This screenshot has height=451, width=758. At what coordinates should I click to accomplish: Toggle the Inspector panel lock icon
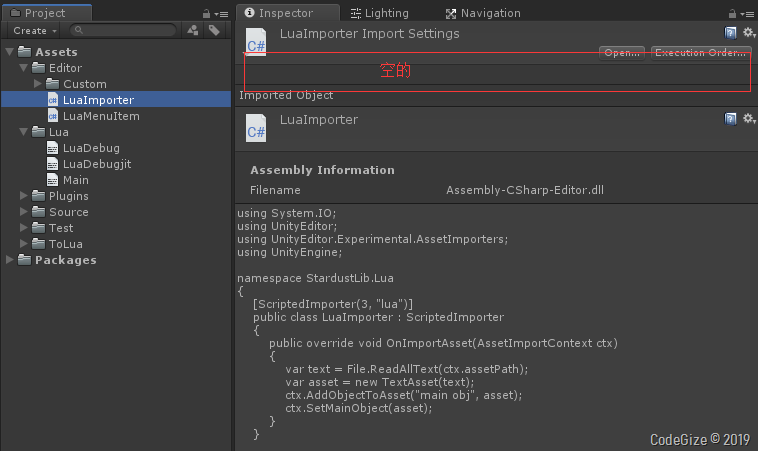point(732,14)
